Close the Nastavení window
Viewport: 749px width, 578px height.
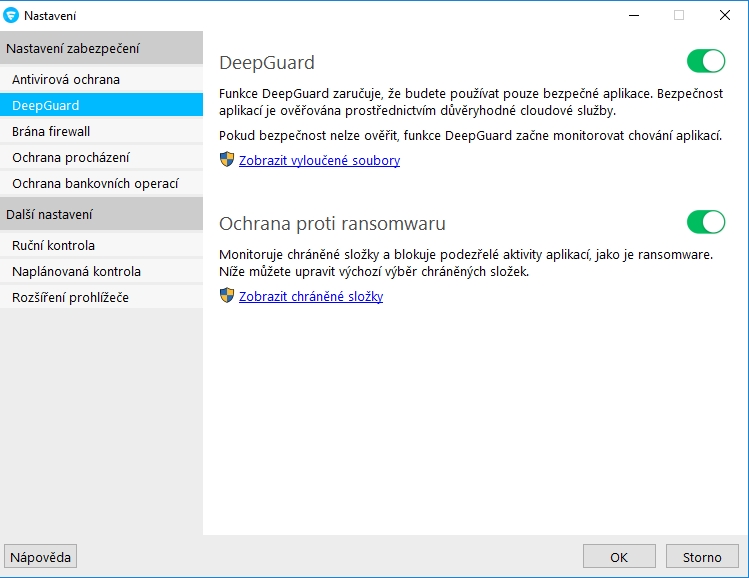pos(725,15)
